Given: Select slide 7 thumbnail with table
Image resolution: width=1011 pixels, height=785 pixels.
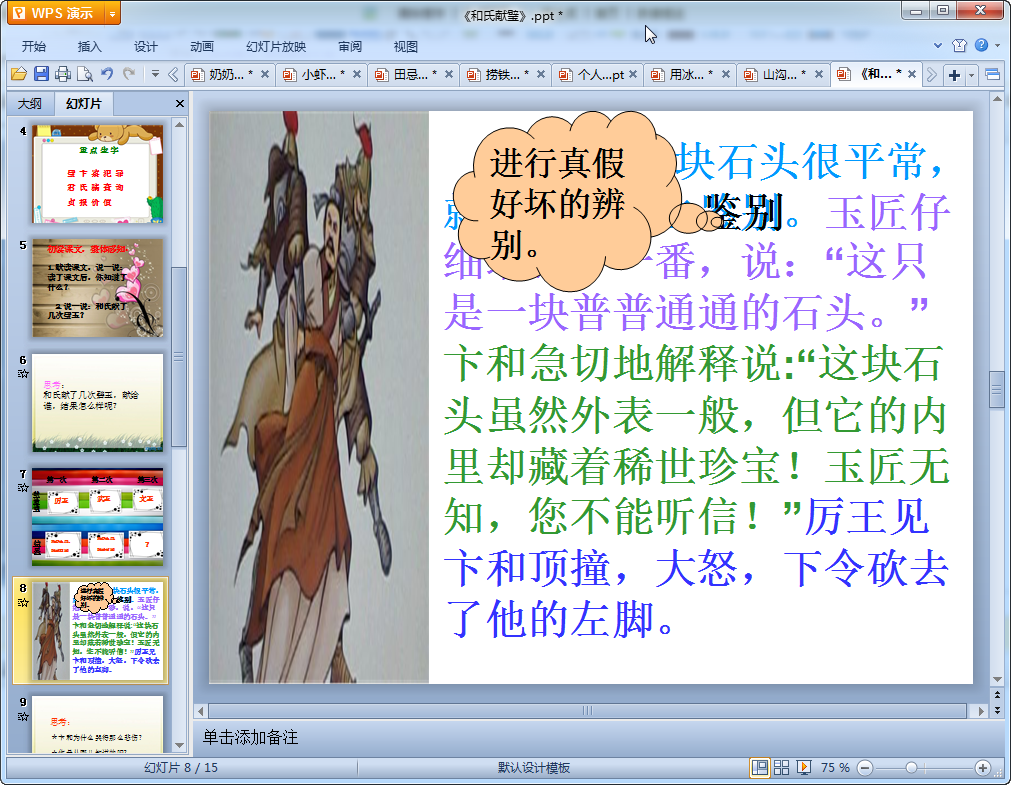Looking at the screenshot, I should (97, 517).
